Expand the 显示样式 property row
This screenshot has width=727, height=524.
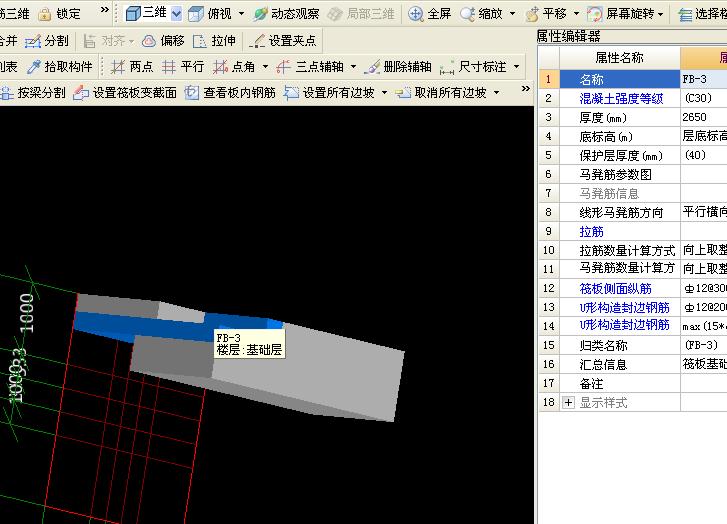click(568, 403)
